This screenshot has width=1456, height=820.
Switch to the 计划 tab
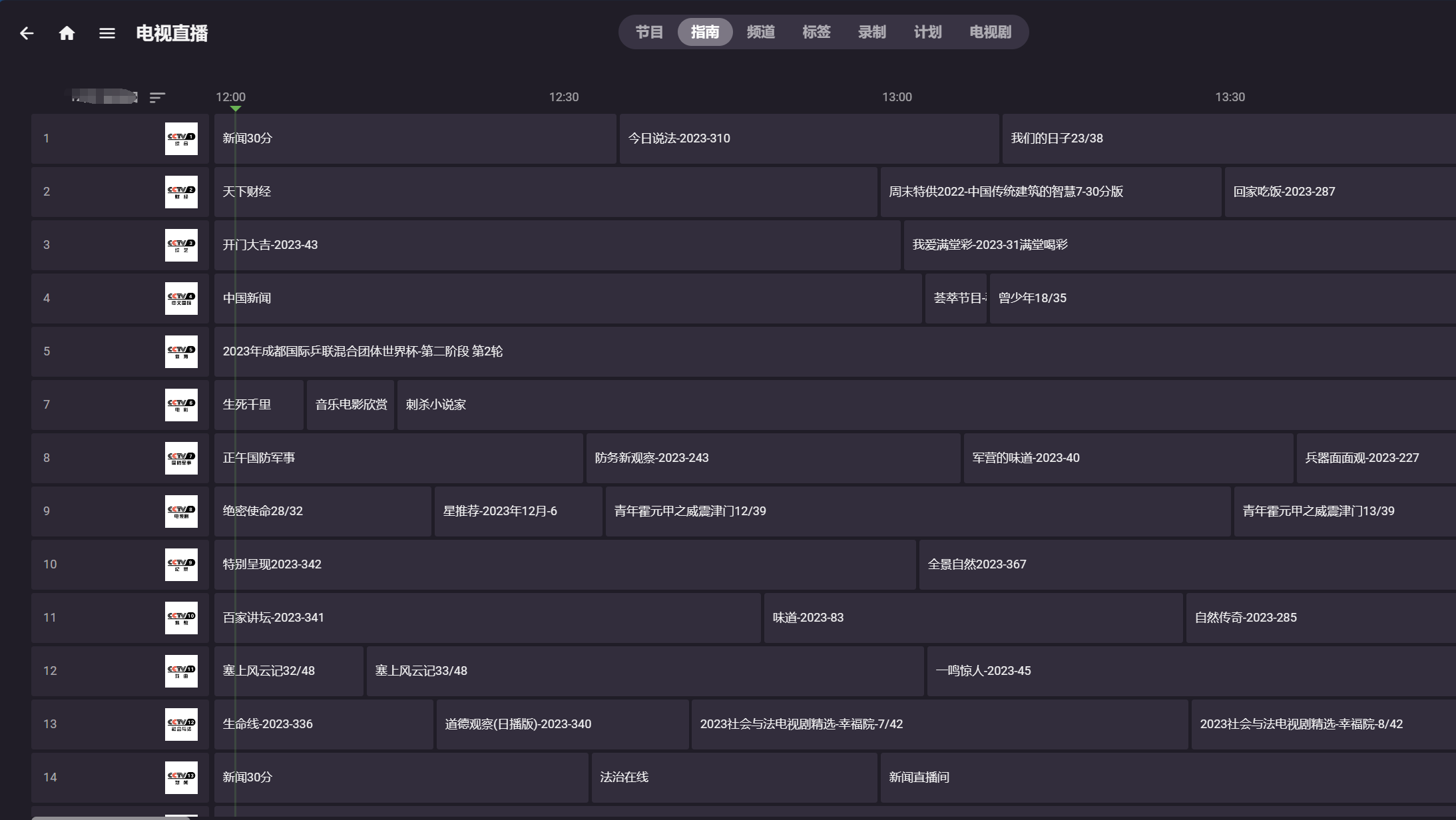927,32
